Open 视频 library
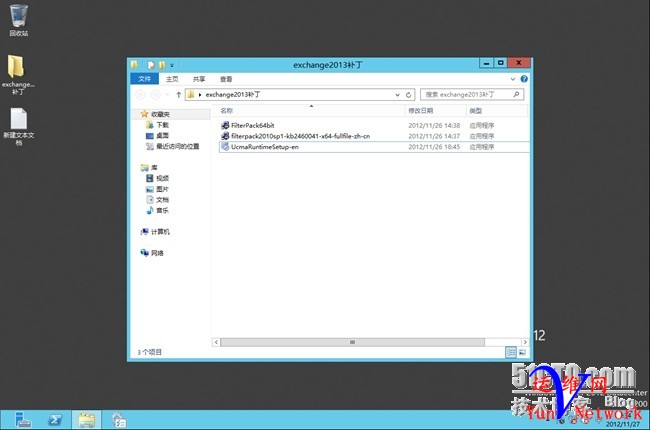 click(158, 178)
